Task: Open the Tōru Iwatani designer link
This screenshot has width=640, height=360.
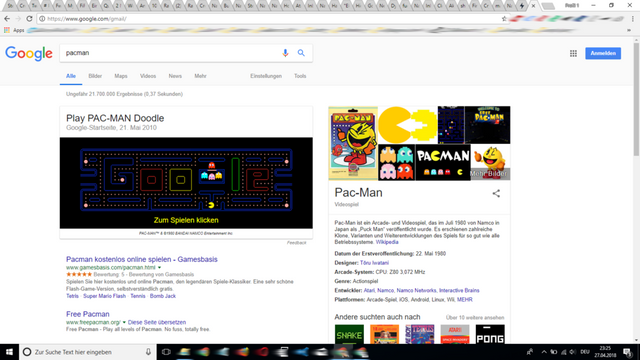Action: 374,263
